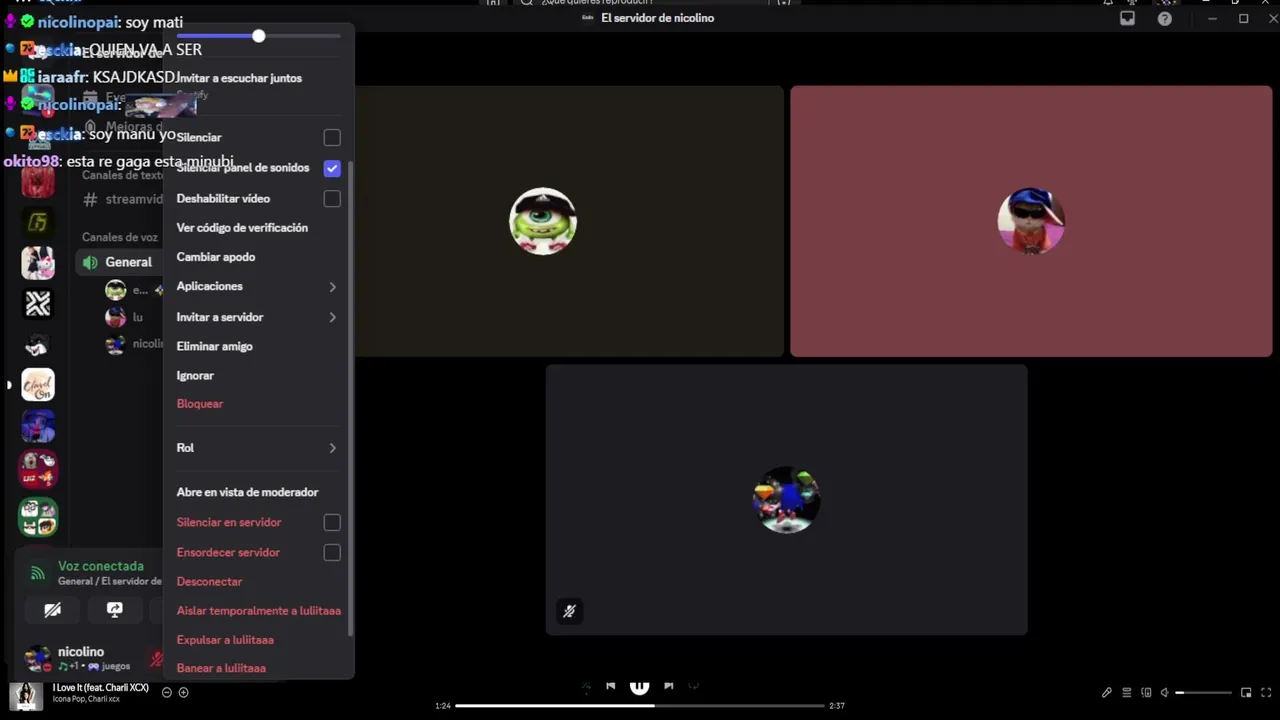This screenshot has height=720, width=1280.
Task: Open the red server icon in sidebar
Action: 38,181
